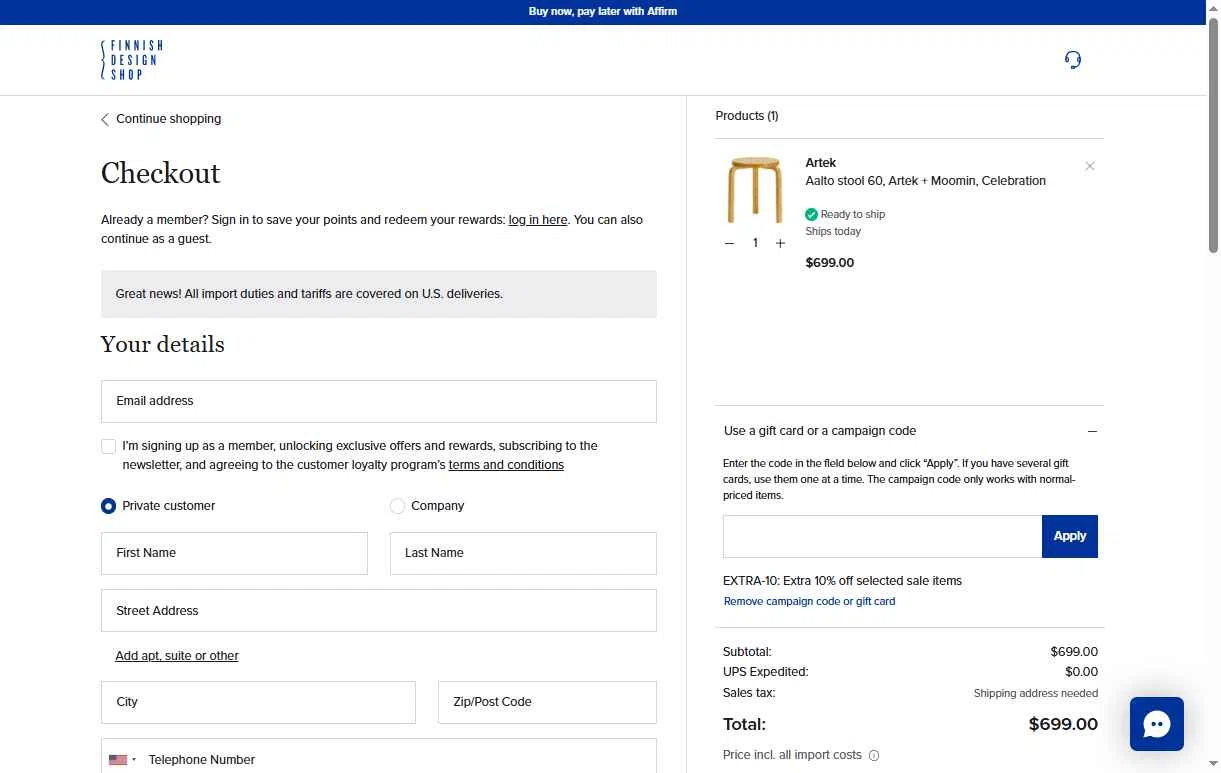
Task: Decrease product quantity with minus button
Action: [729, 243]
